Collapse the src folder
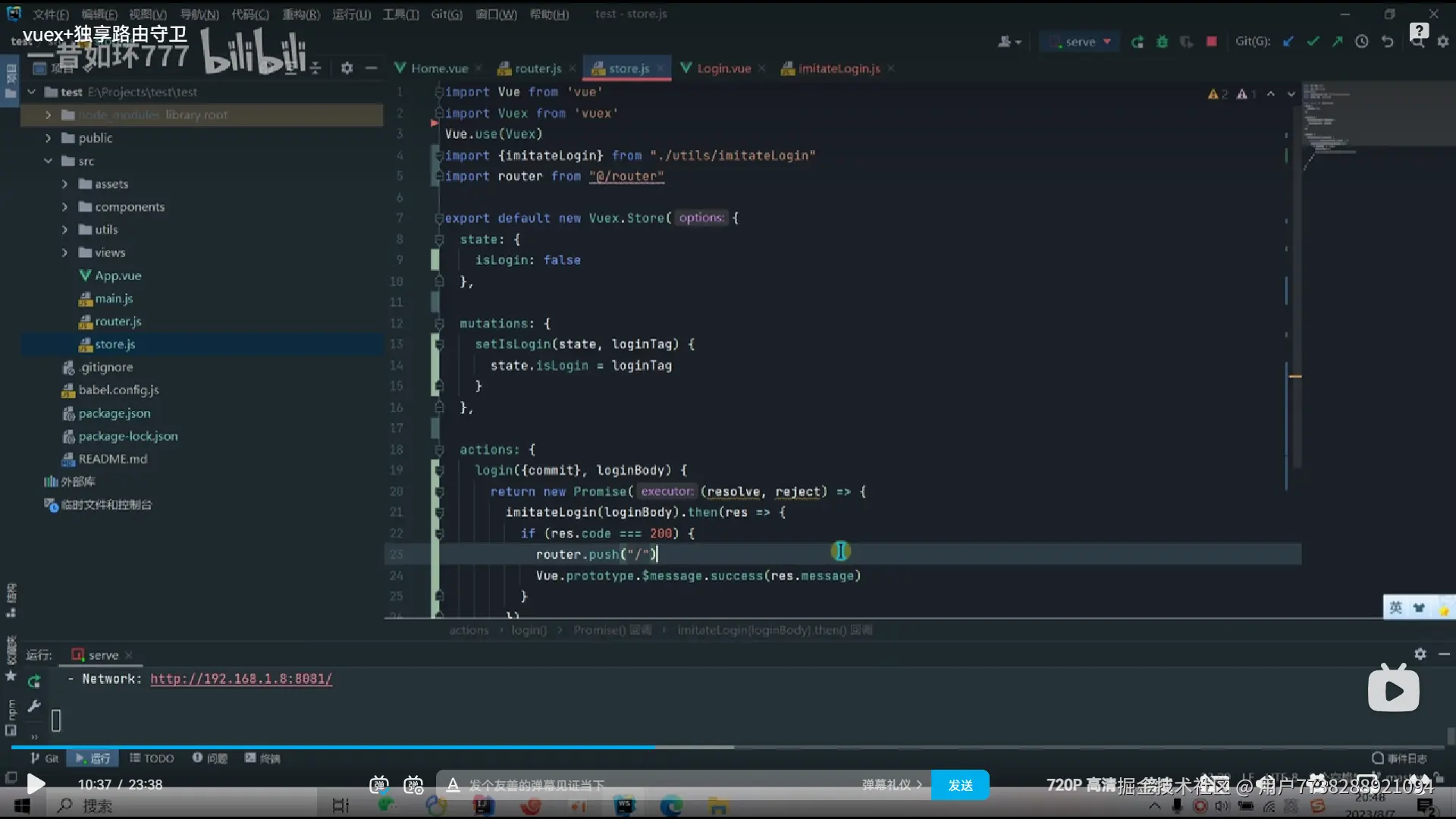The height and width of the screenshot is (819, 1456). (48, 161)
